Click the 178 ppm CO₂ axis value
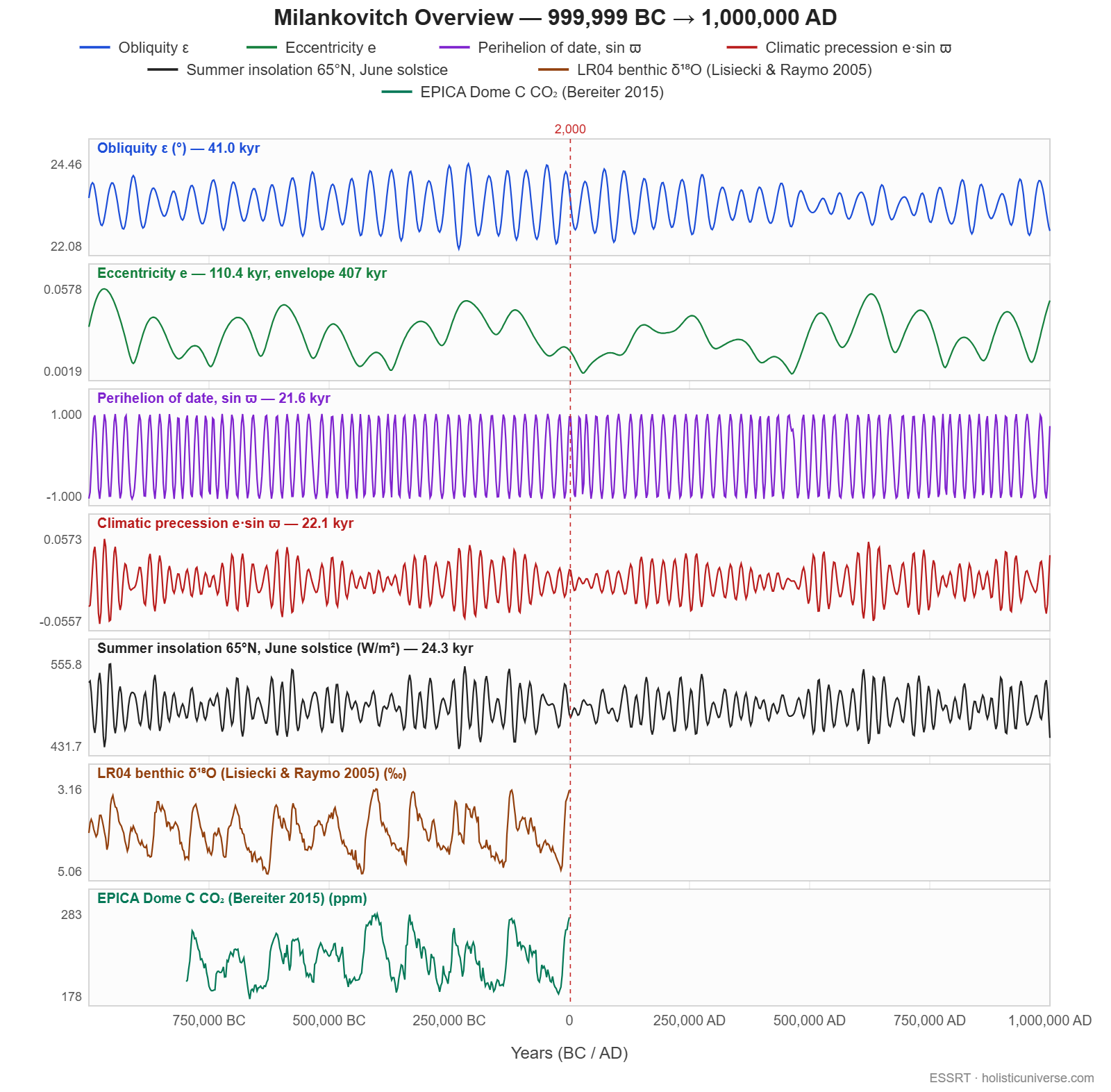The height and width of the screenshot is (1092, 1111). 72,997
